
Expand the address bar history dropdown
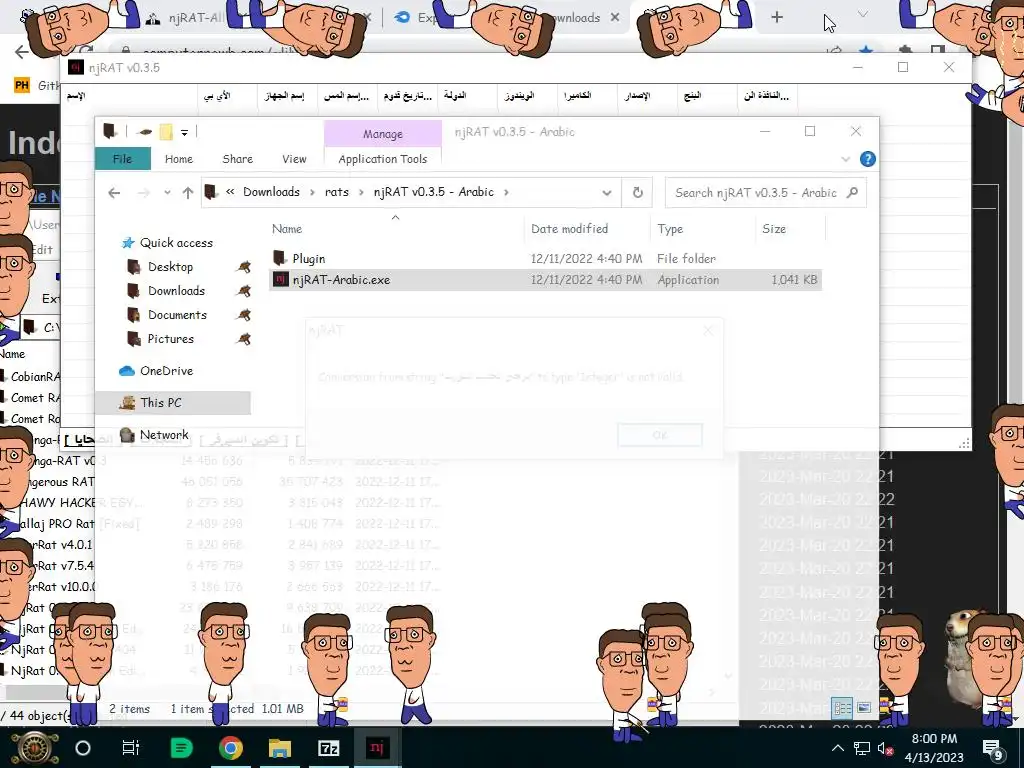607,193
